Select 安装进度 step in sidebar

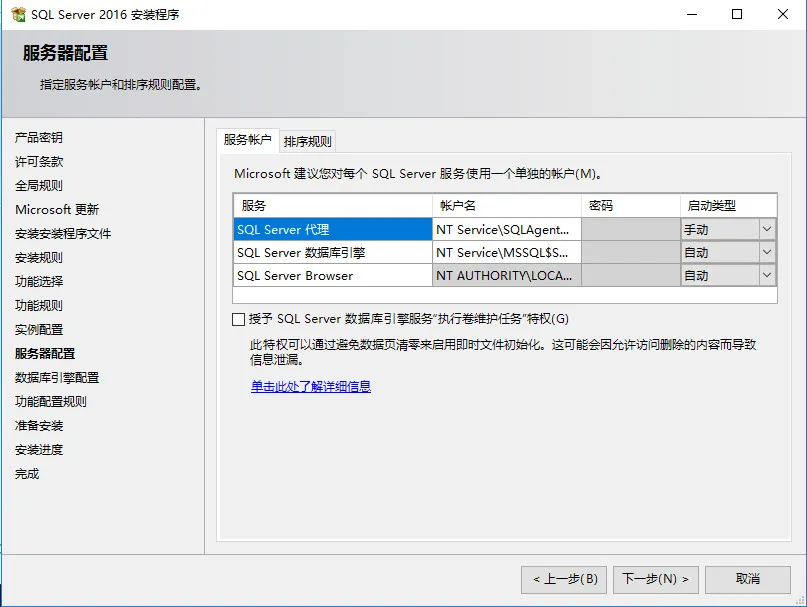pos(39,449)
